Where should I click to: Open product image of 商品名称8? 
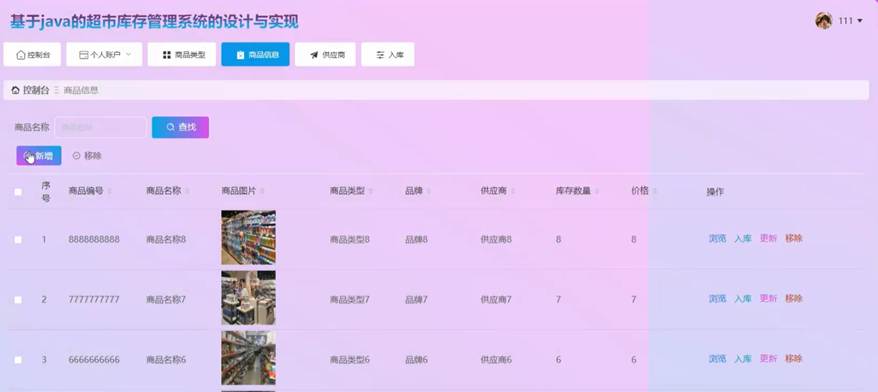[249, 237]
